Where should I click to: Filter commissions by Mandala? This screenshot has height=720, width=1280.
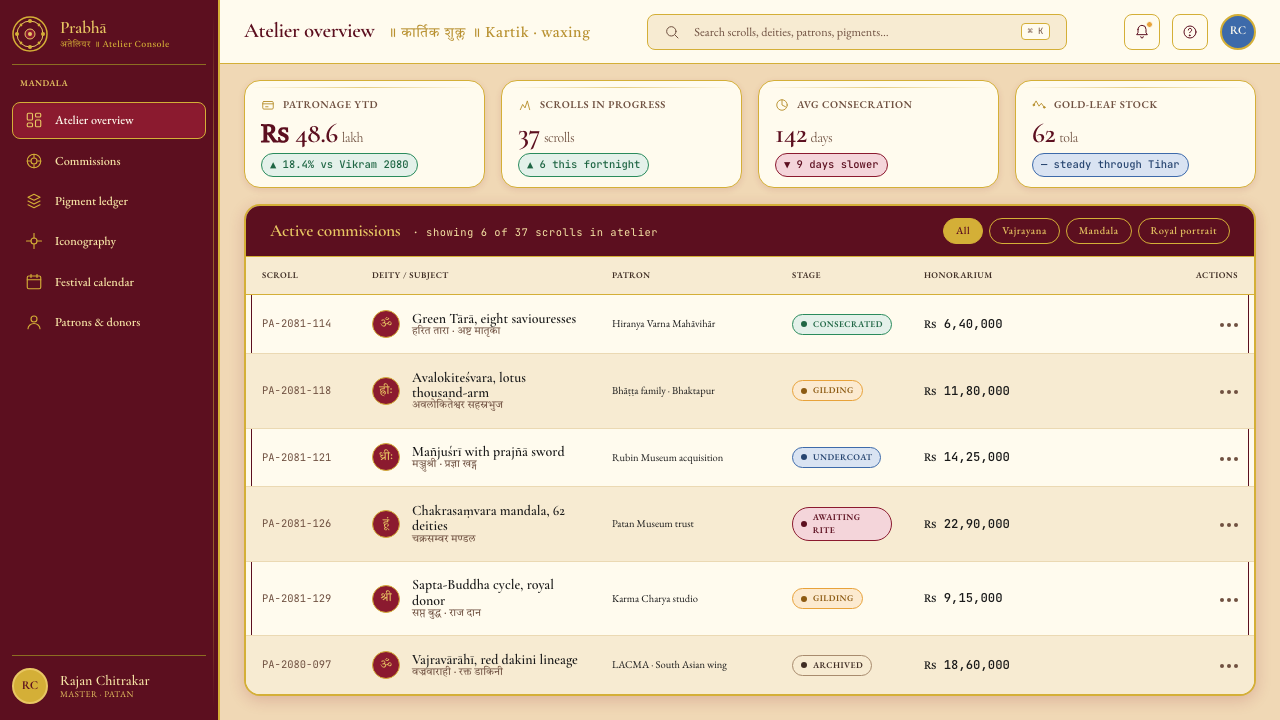(1099, 231)
